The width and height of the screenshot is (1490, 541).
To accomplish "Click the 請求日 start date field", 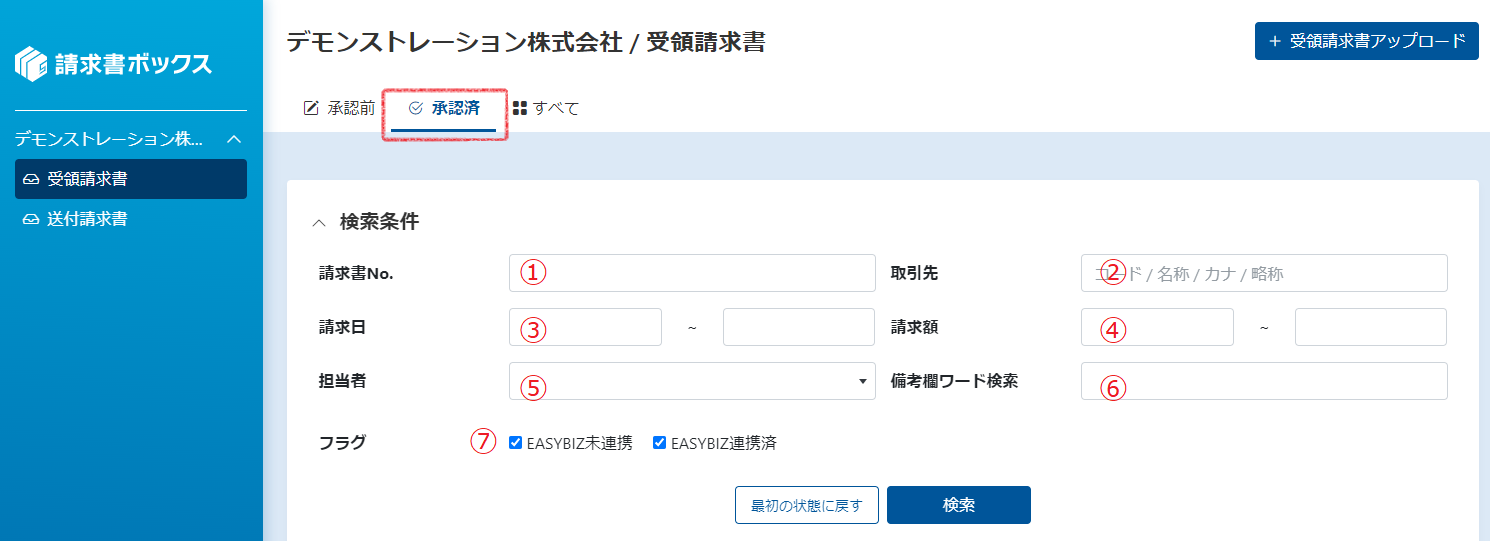I will point(585,327).
